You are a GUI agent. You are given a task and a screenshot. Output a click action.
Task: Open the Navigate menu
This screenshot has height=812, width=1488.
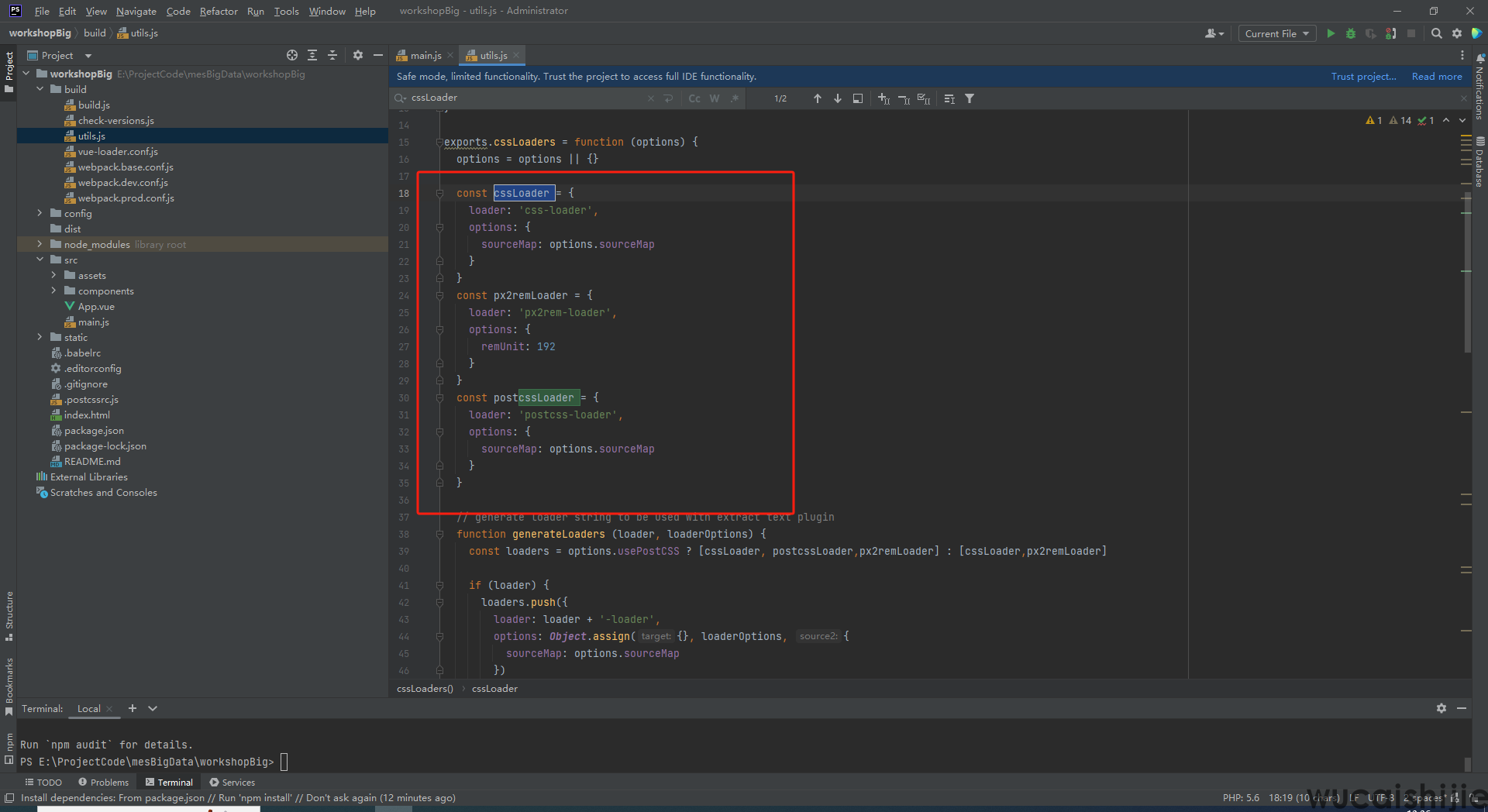point(136,11)
